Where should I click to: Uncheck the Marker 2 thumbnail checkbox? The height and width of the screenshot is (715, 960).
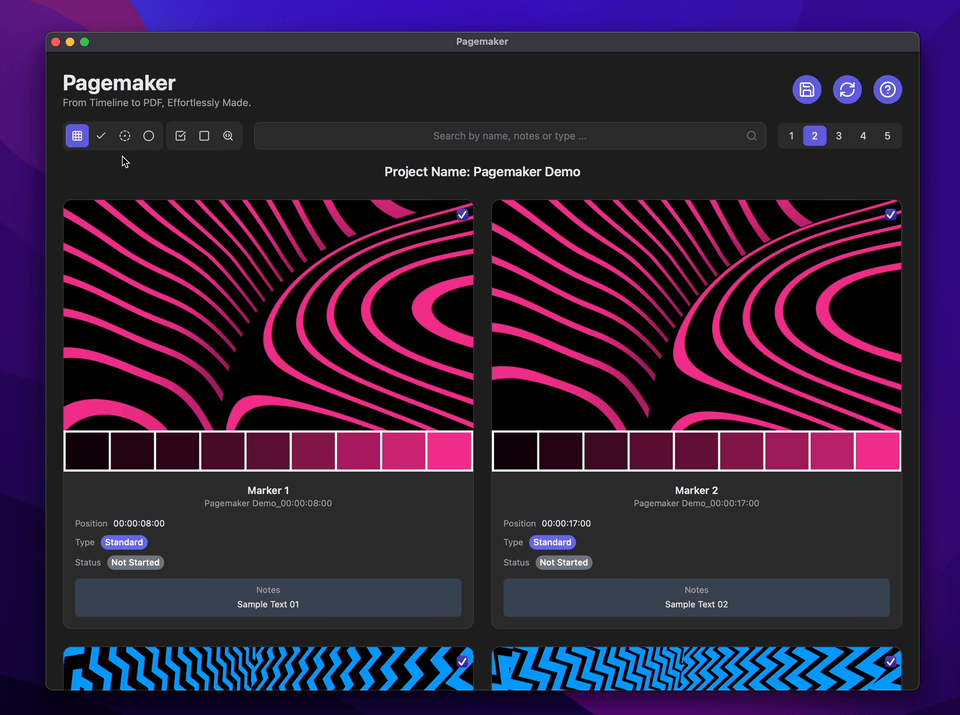[890, 214]
